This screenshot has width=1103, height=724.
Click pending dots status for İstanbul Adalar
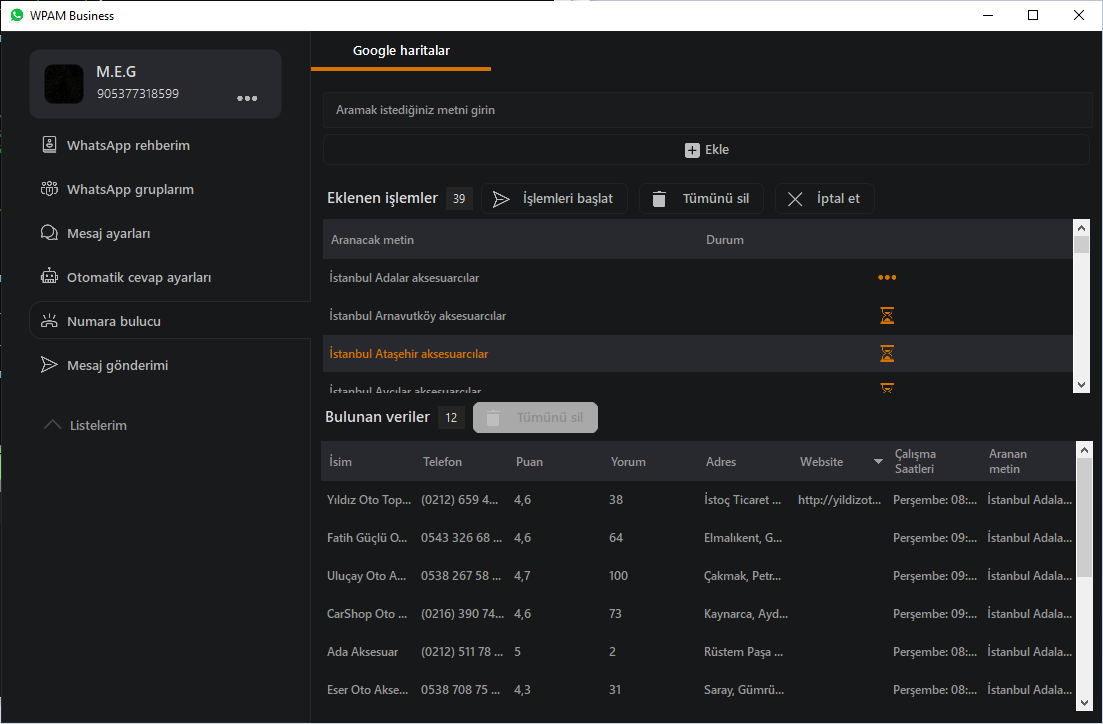point(886,277)
